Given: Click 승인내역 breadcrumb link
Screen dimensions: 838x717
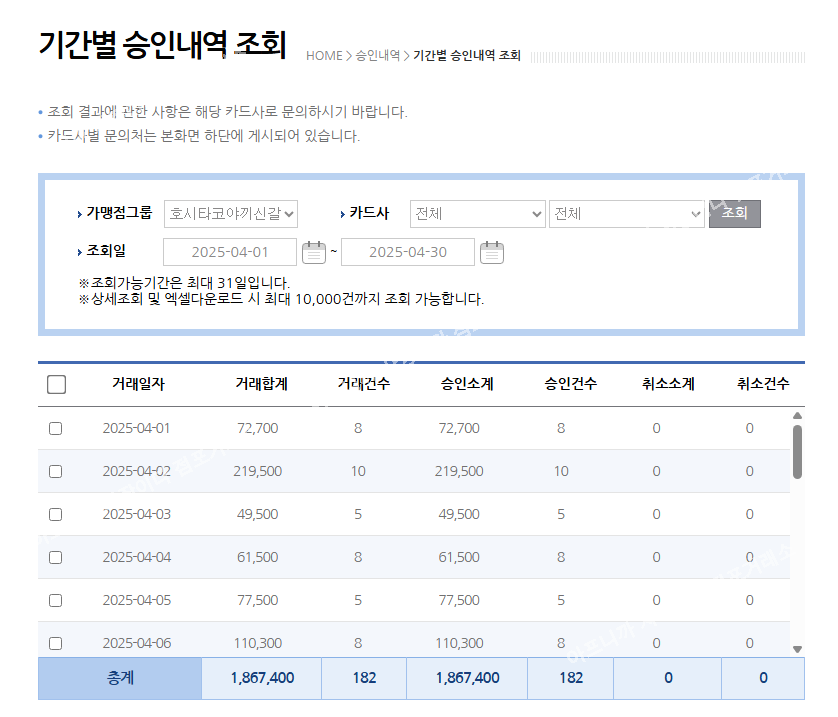Looking at the screenshot, I should click(x=378, y=56).
